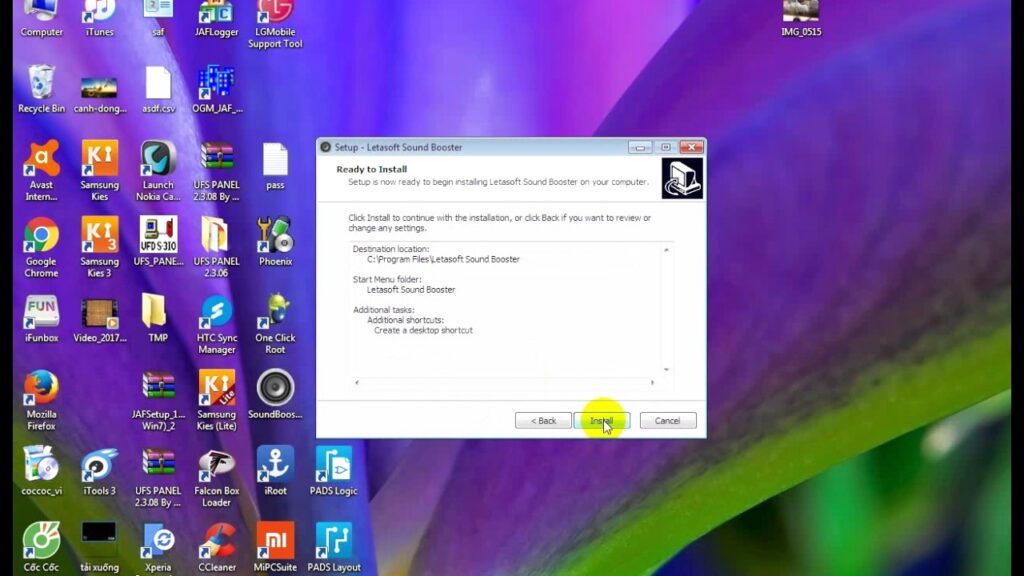The image size is (1024, 576).
Task: Open Samsung Kies (Lite) shortcut
Action: (x=216, y=400)
